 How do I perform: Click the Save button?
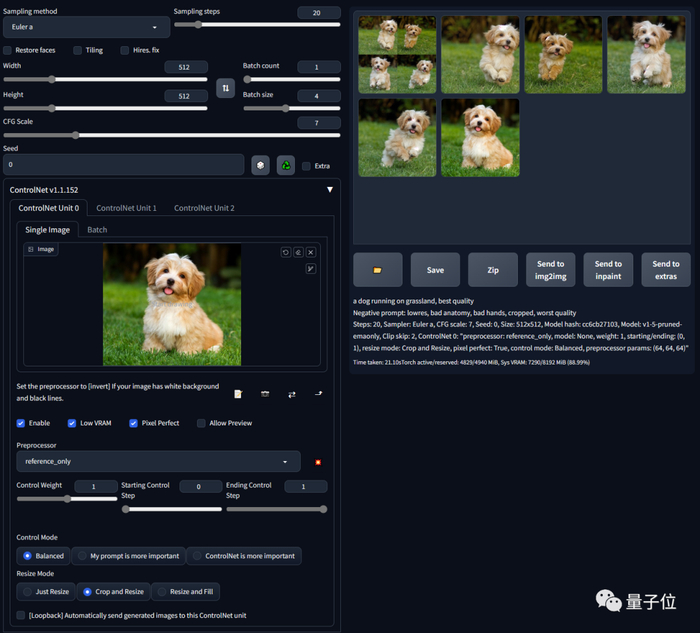click(435, 270)
